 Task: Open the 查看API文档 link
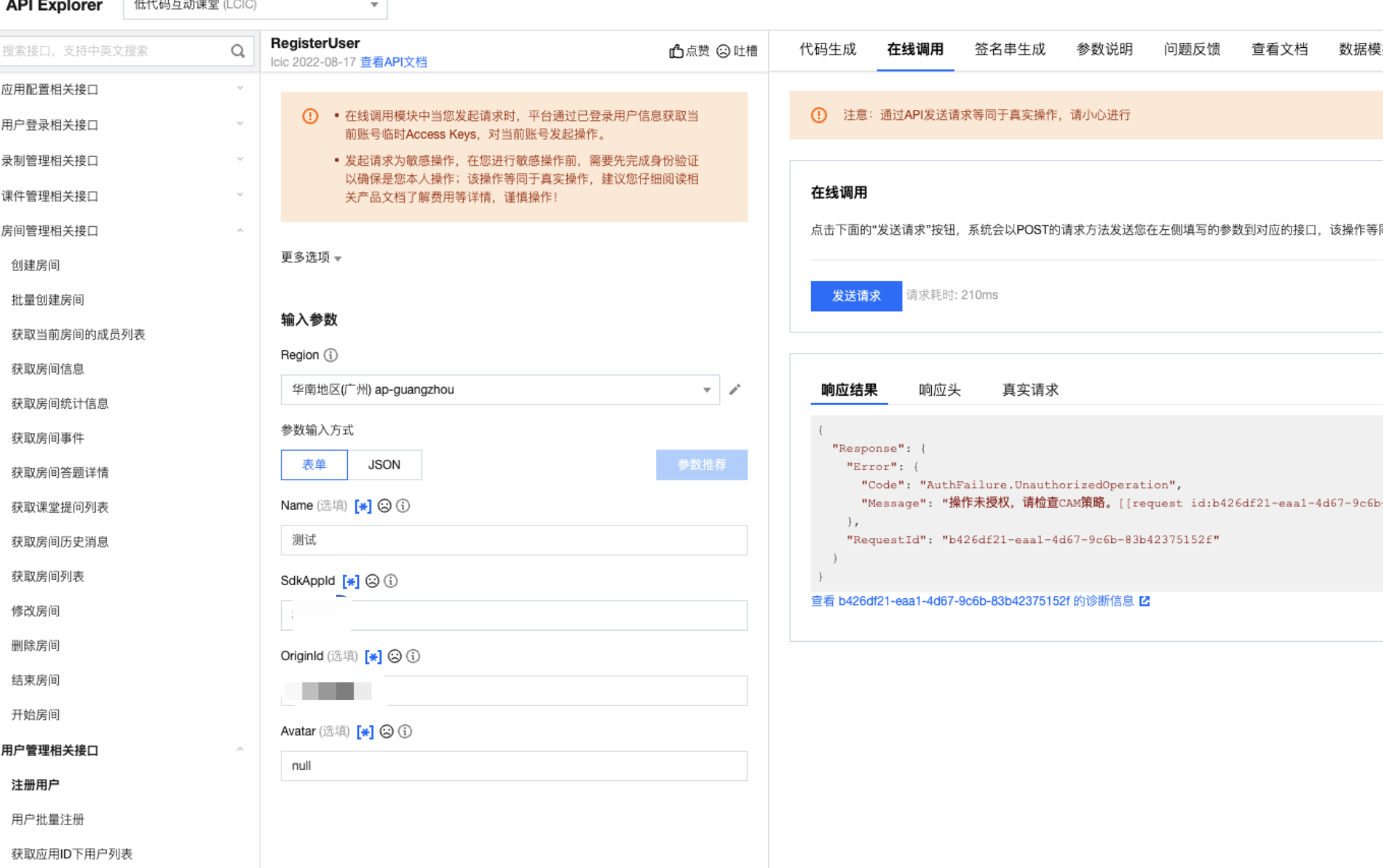click(393, 62)
